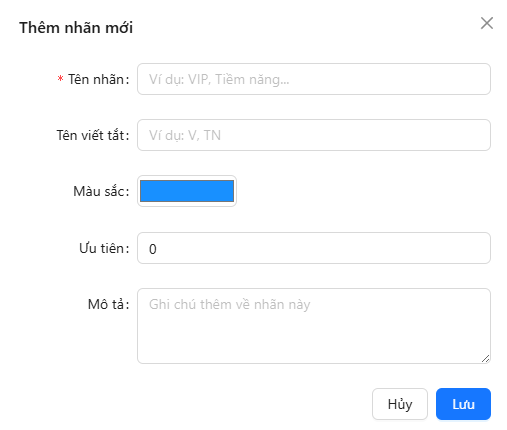Click the 'Ghi chú thêm về nhãn này' placeholder

(x=229, y=305)
